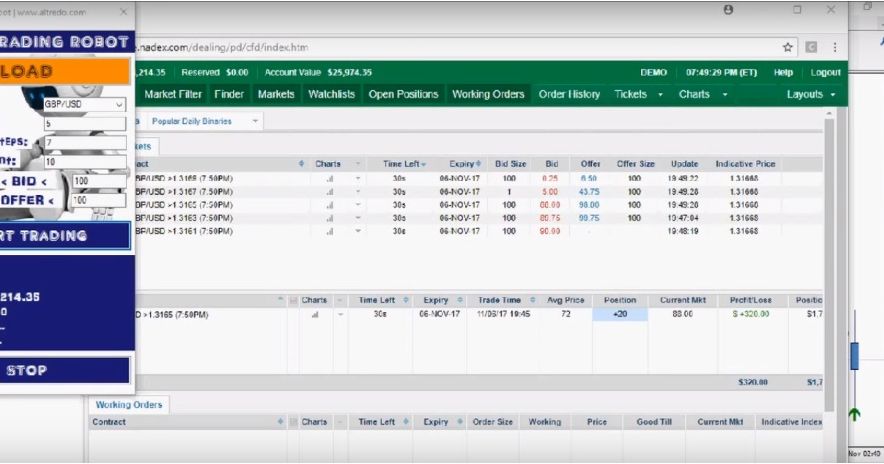This screenshot has width=884, height=464.
Task: Open the Popular Daily Binaries dropdown arrow
Action: 255,121
